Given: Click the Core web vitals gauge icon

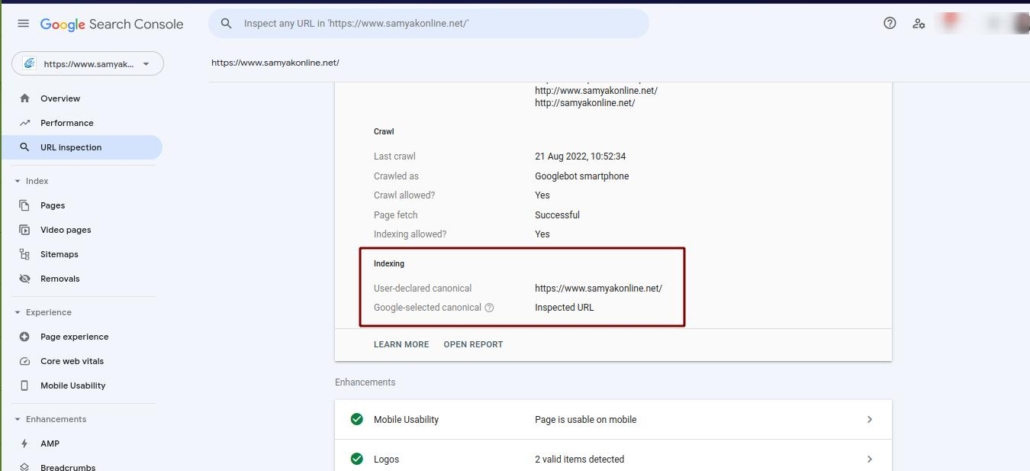Looking at the screenshot, I should click(x=25, y=361).
